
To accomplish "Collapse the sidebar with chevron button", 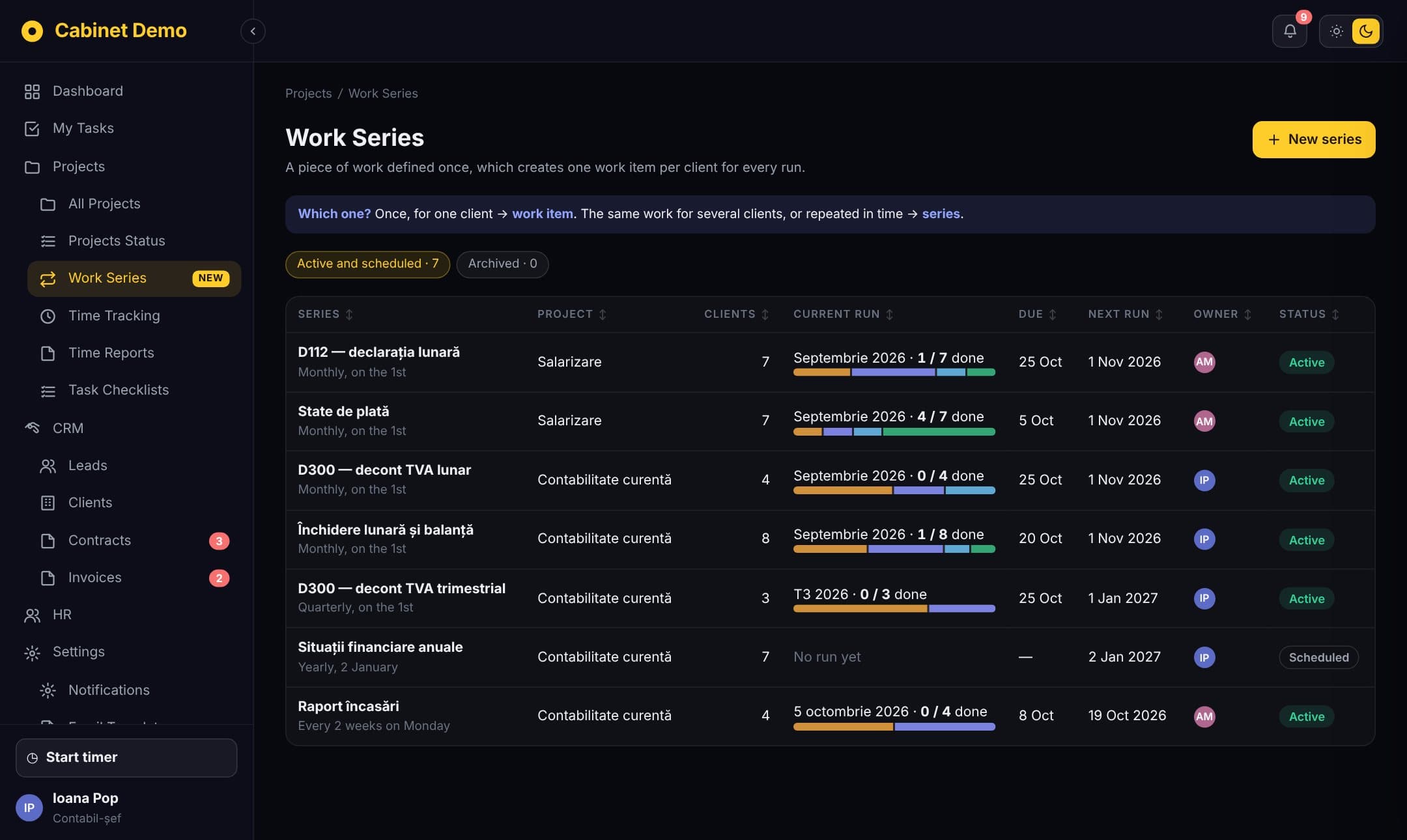I will [x=253, y=31].
